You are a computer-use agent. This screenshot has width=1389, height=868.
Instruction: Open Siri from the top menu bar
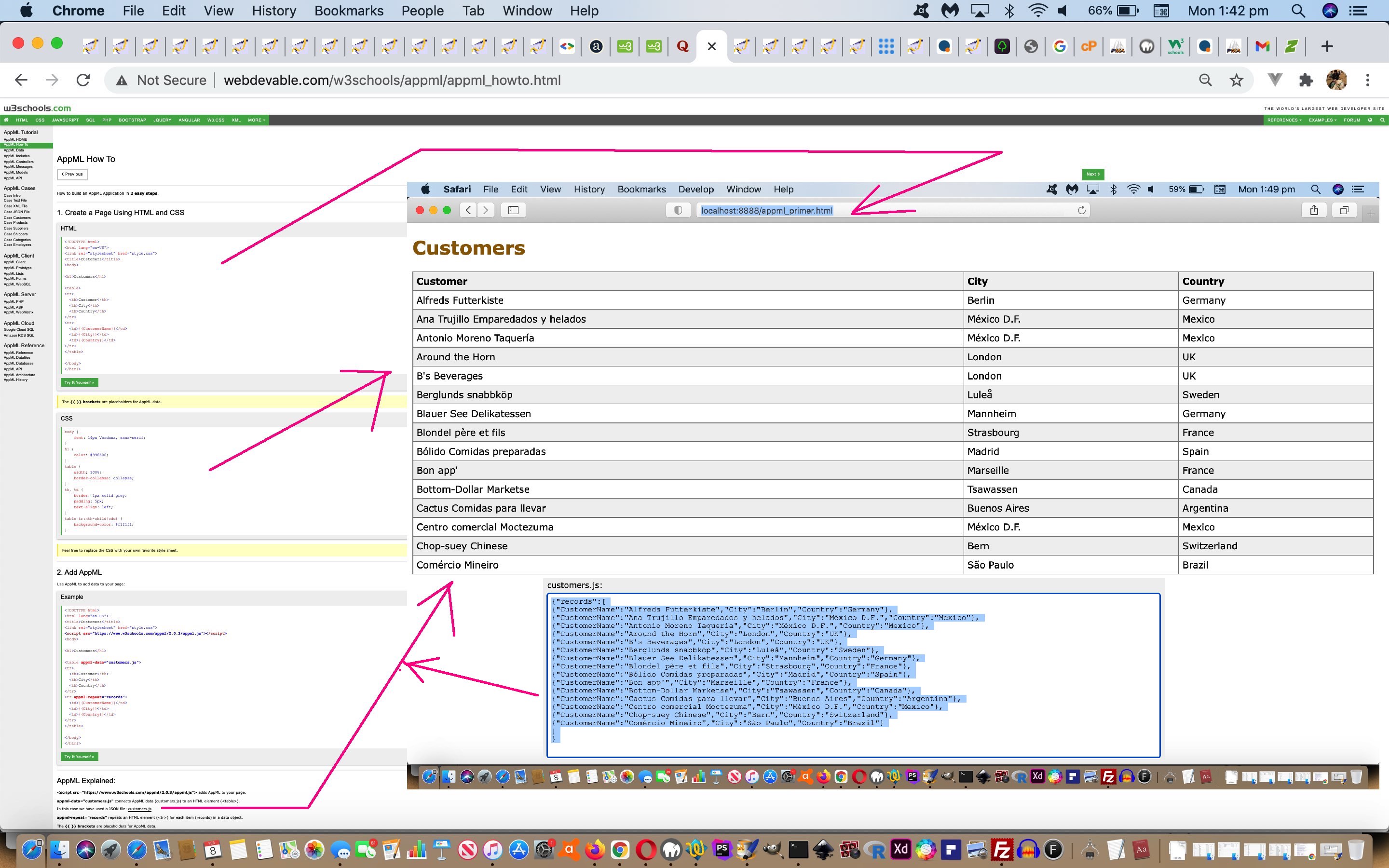coord(1330,11)
